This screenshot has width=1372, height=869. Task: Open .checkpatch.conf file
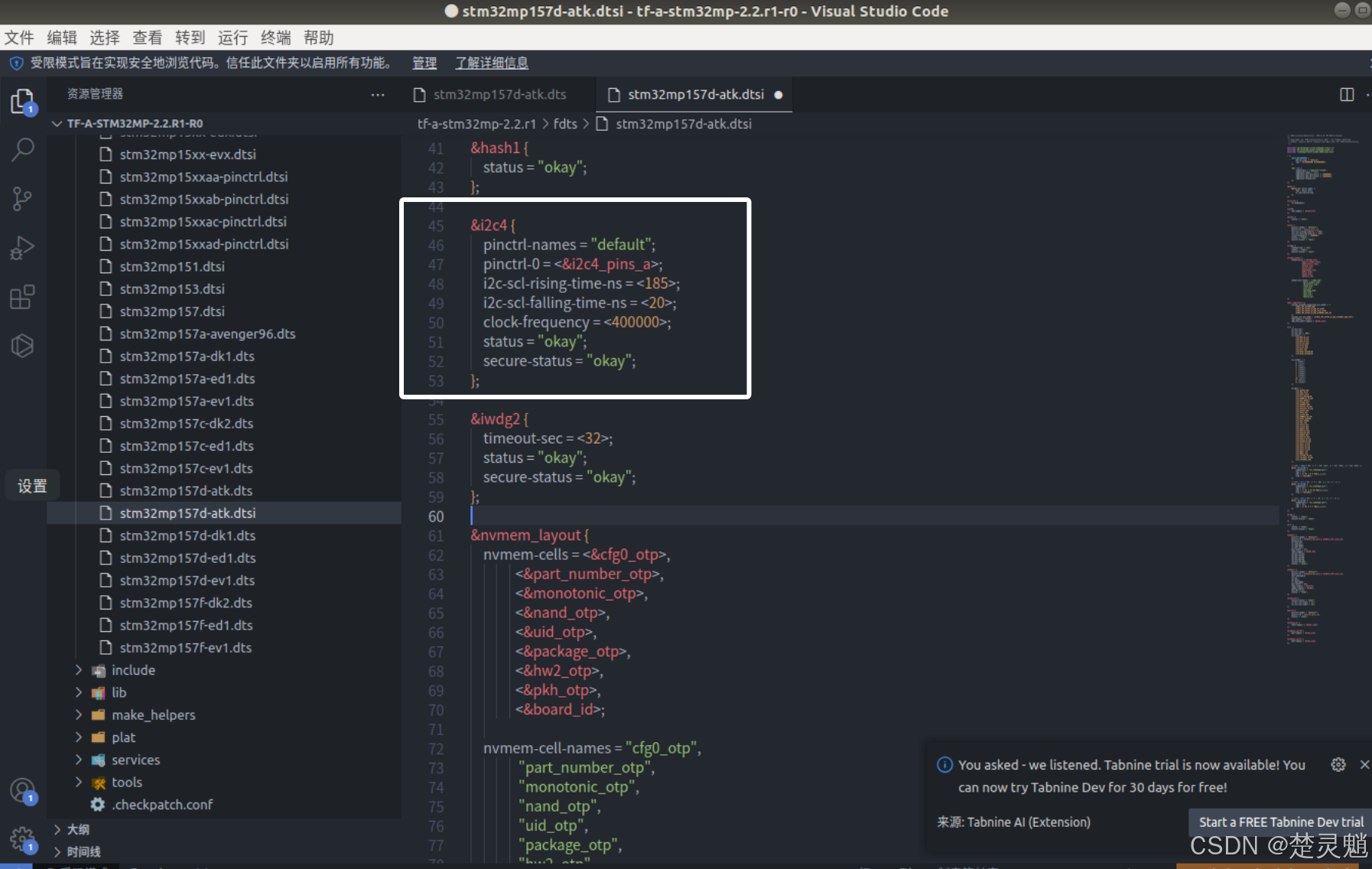162,804
